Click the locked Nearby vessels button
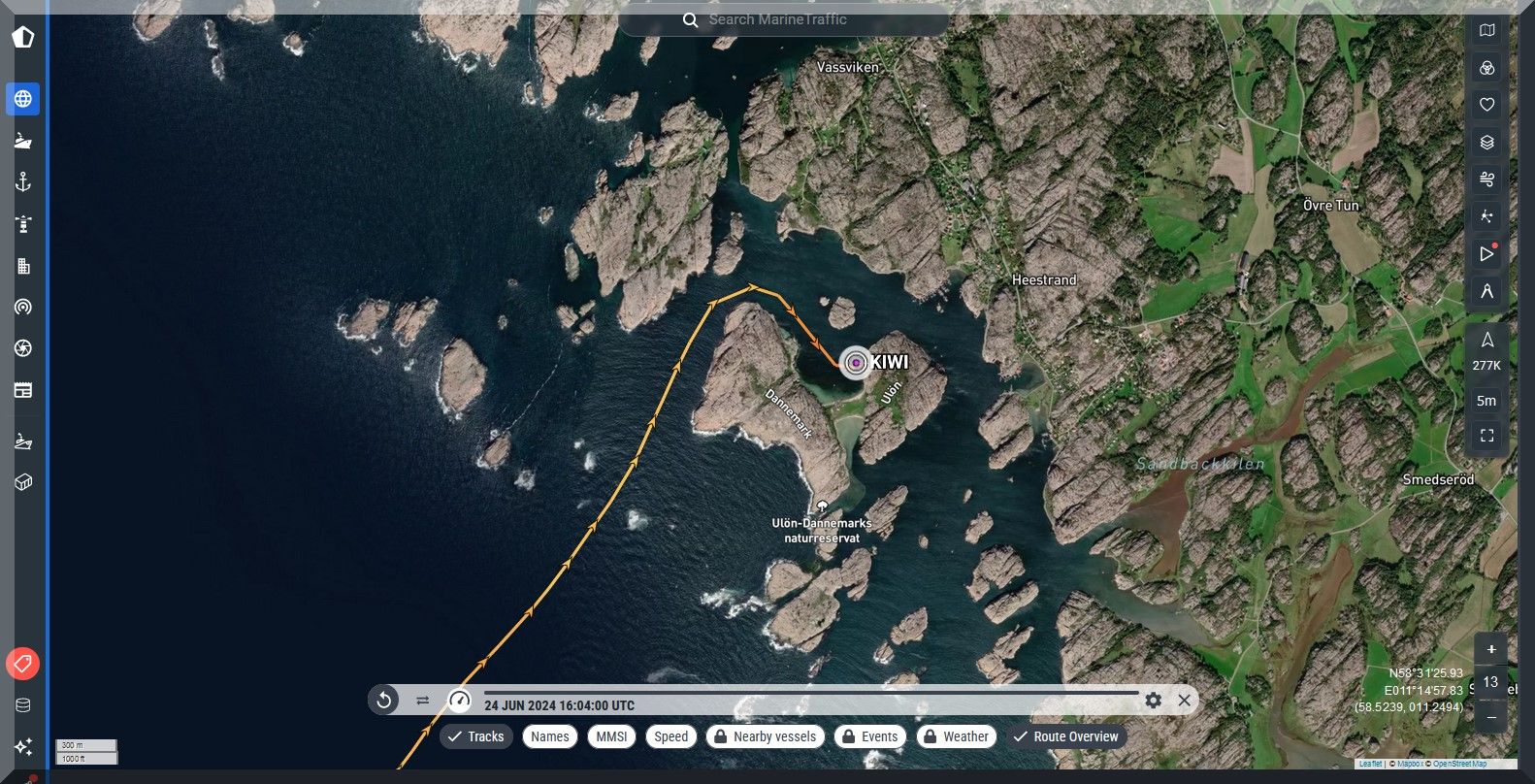 (765, 736)
